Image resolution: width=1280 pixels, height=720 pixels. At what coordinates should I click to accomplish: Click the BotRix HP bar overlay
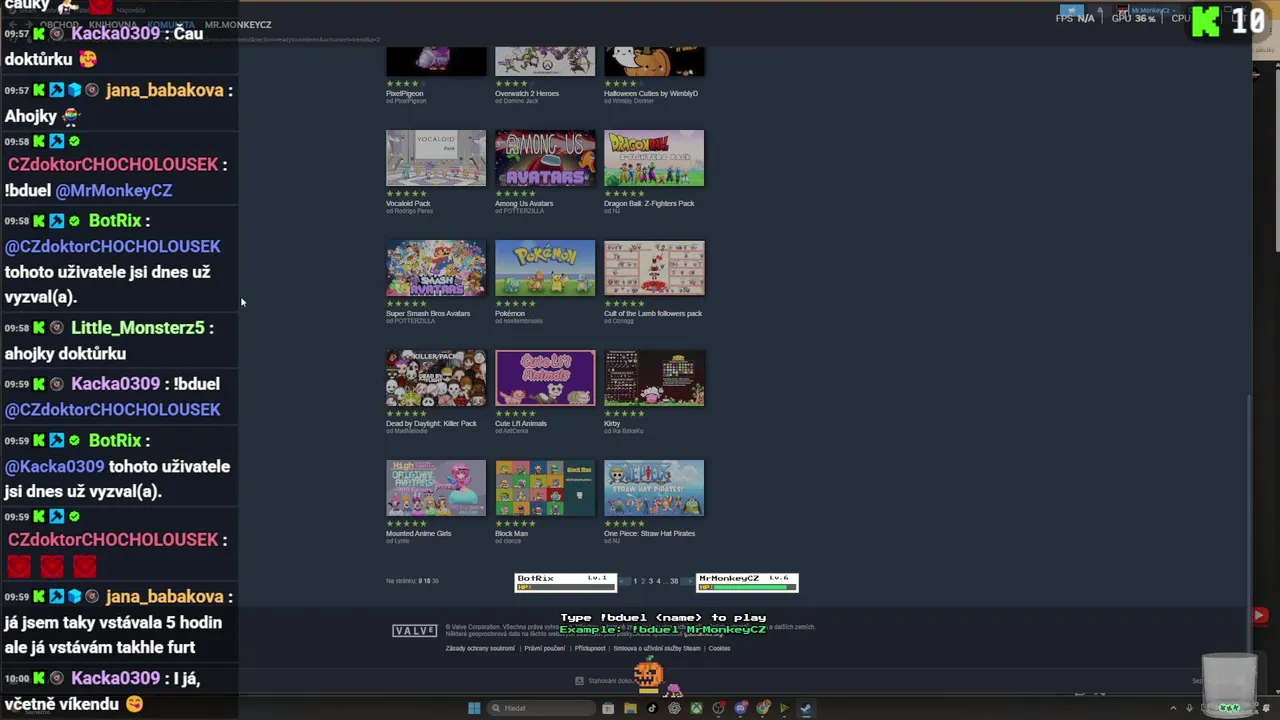[x=566, y=582]
